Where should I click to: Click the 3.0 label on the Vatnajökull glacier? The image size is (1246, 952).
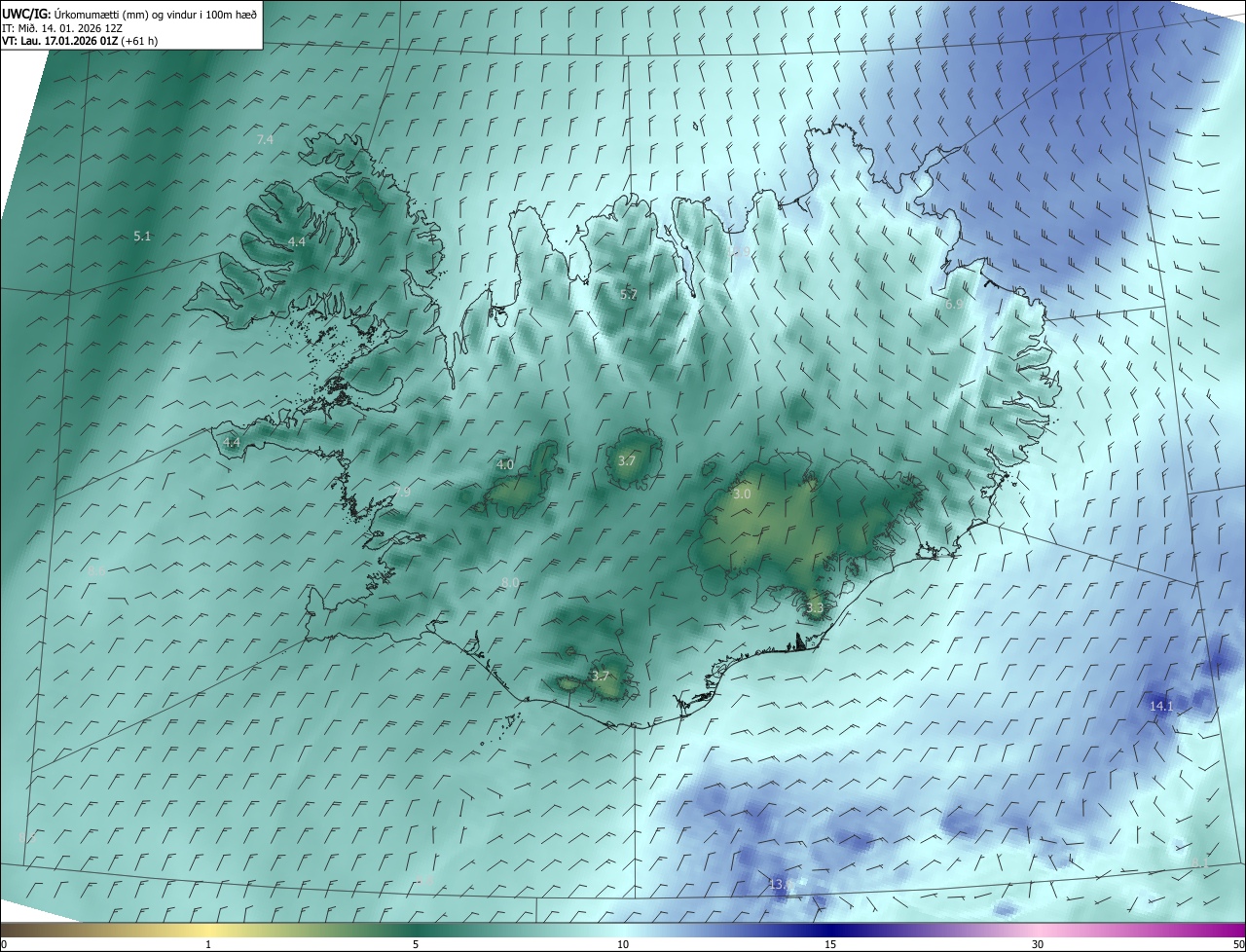point(742,494)
